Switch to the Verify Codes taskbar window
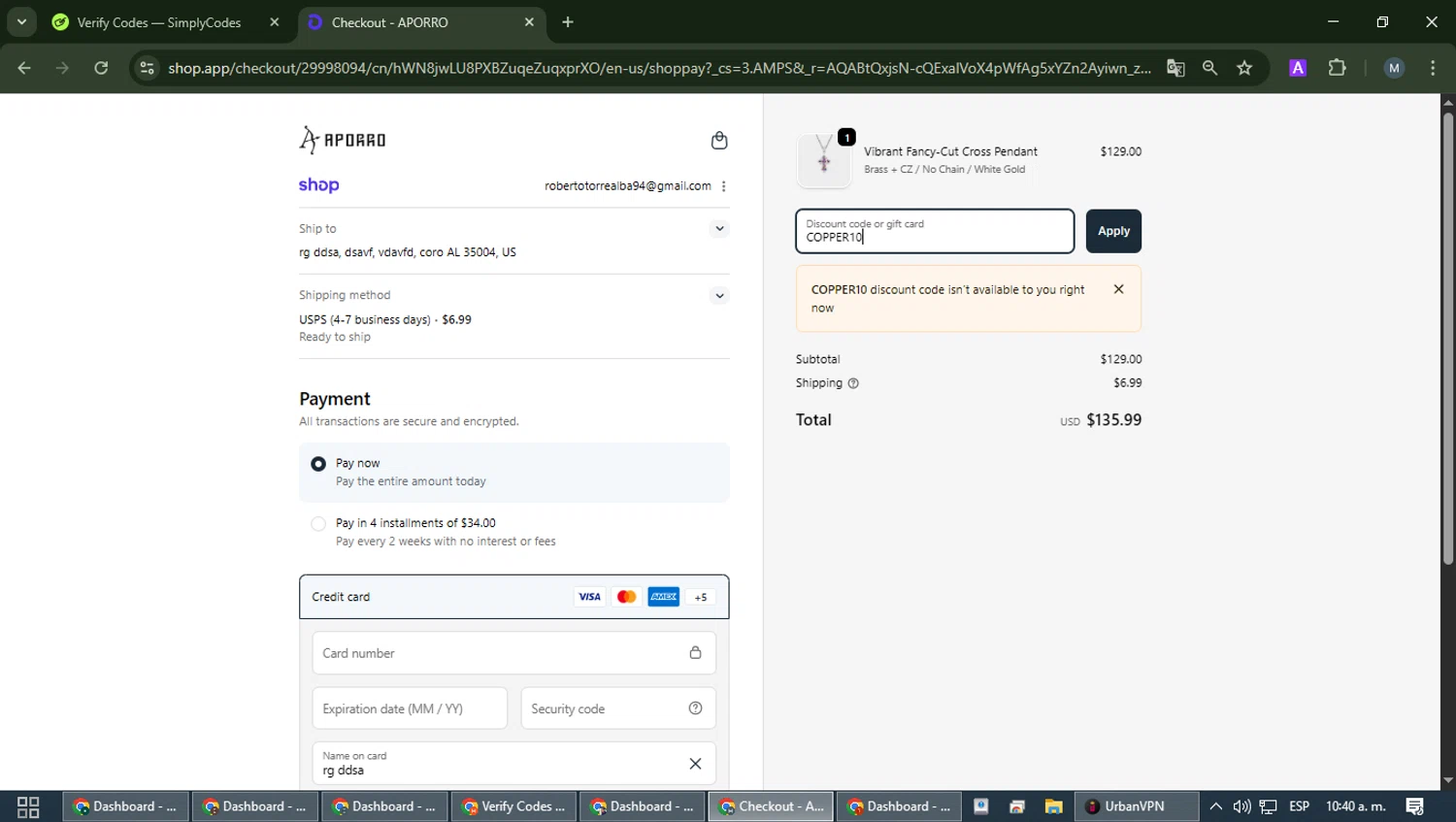The height and width of the screenshot is (822, 1456). coord(513,806)
